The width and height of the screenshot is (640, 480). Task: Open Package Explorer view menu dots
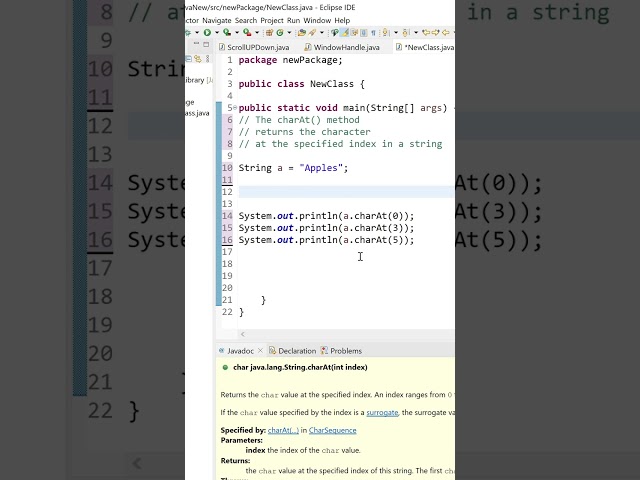208,59
